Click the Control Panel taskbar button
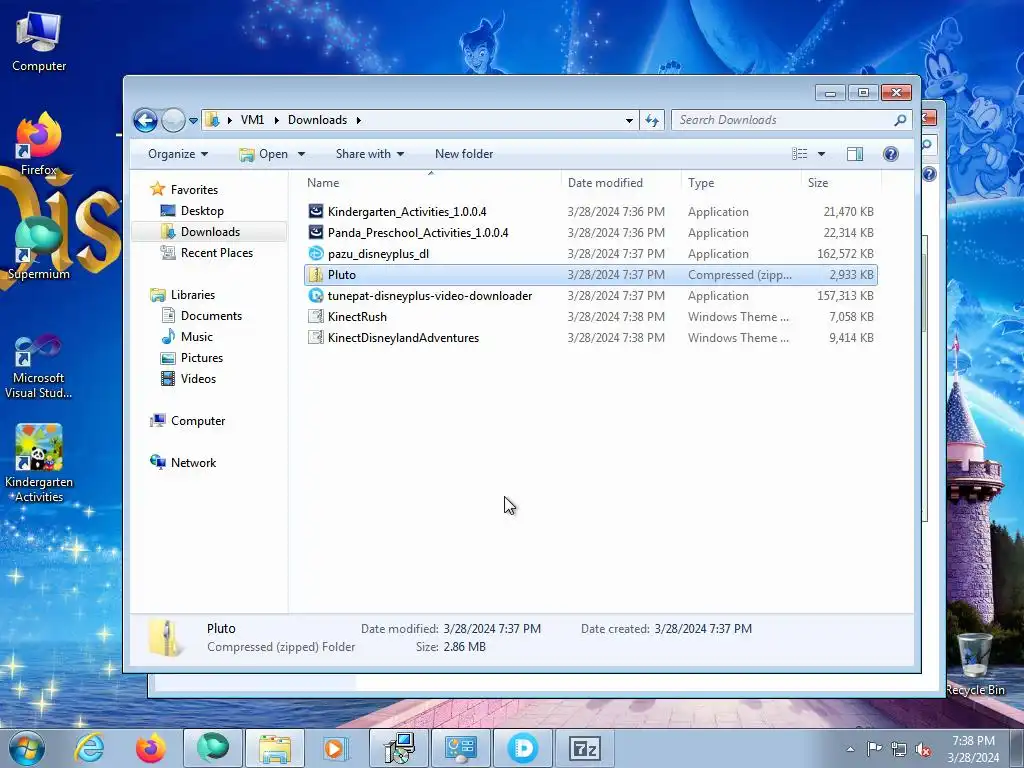This screenshot has height=768, width=1024. click(x=461, y=748)
